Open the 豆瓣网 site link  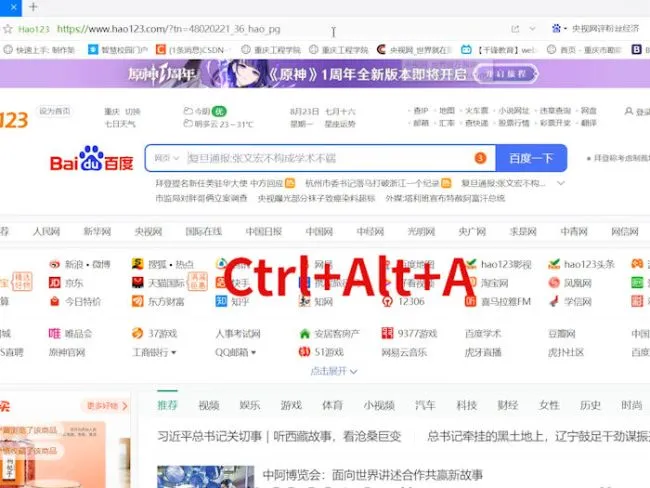point(562,334)
